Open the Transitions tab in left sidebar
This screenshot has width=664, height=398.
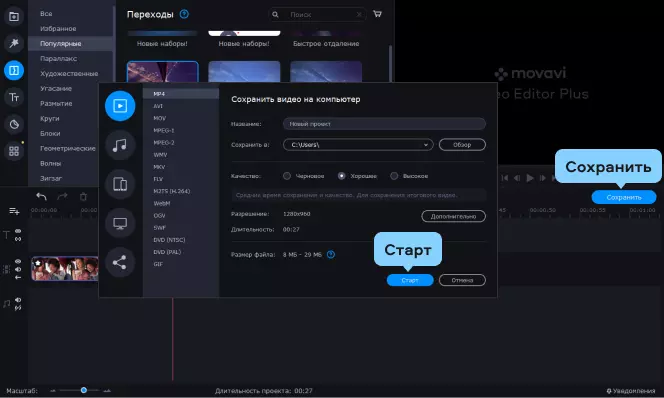(14, 70)
